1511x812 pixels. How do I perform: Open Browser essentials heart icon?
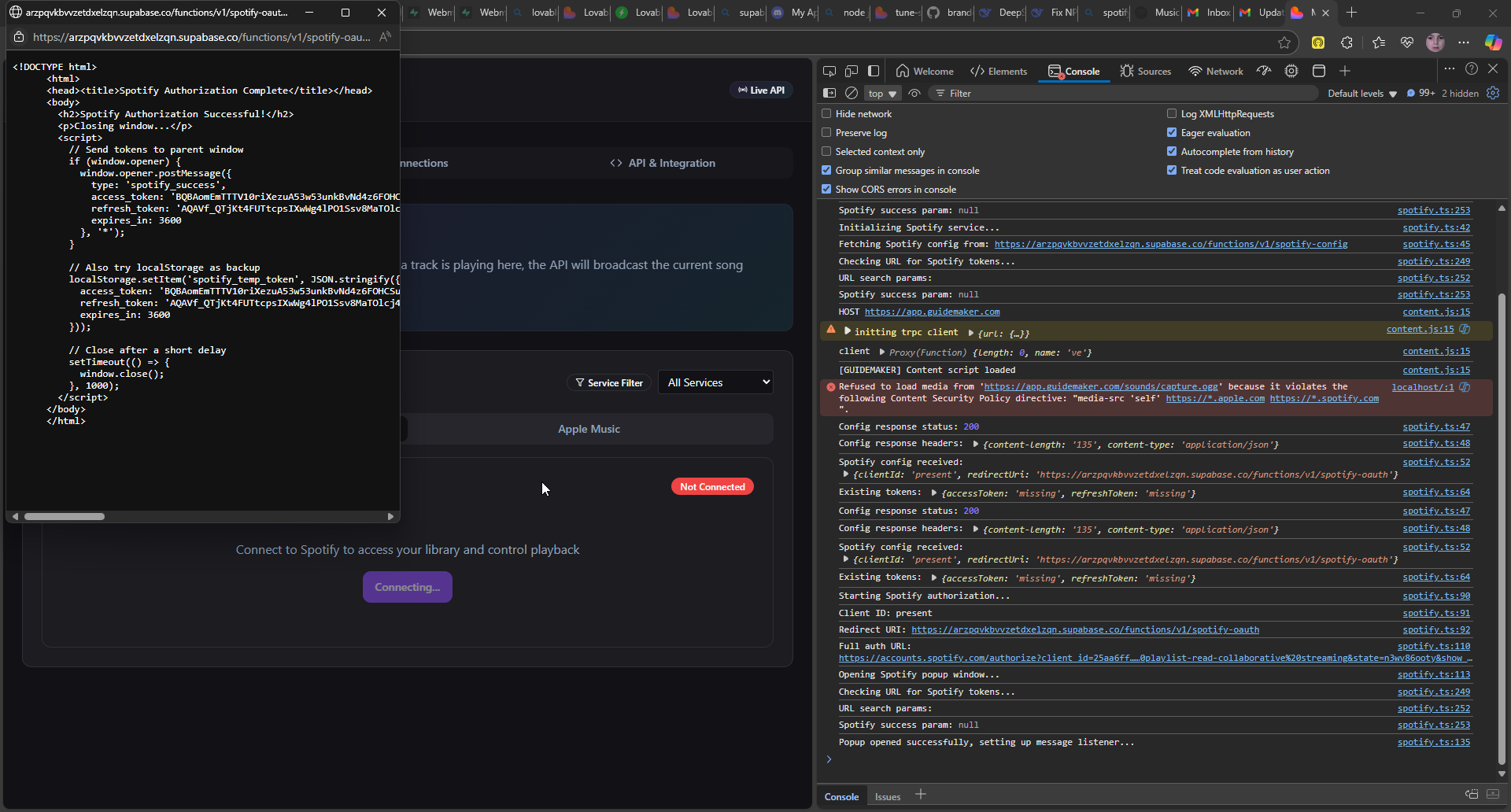pos(1406,42)
